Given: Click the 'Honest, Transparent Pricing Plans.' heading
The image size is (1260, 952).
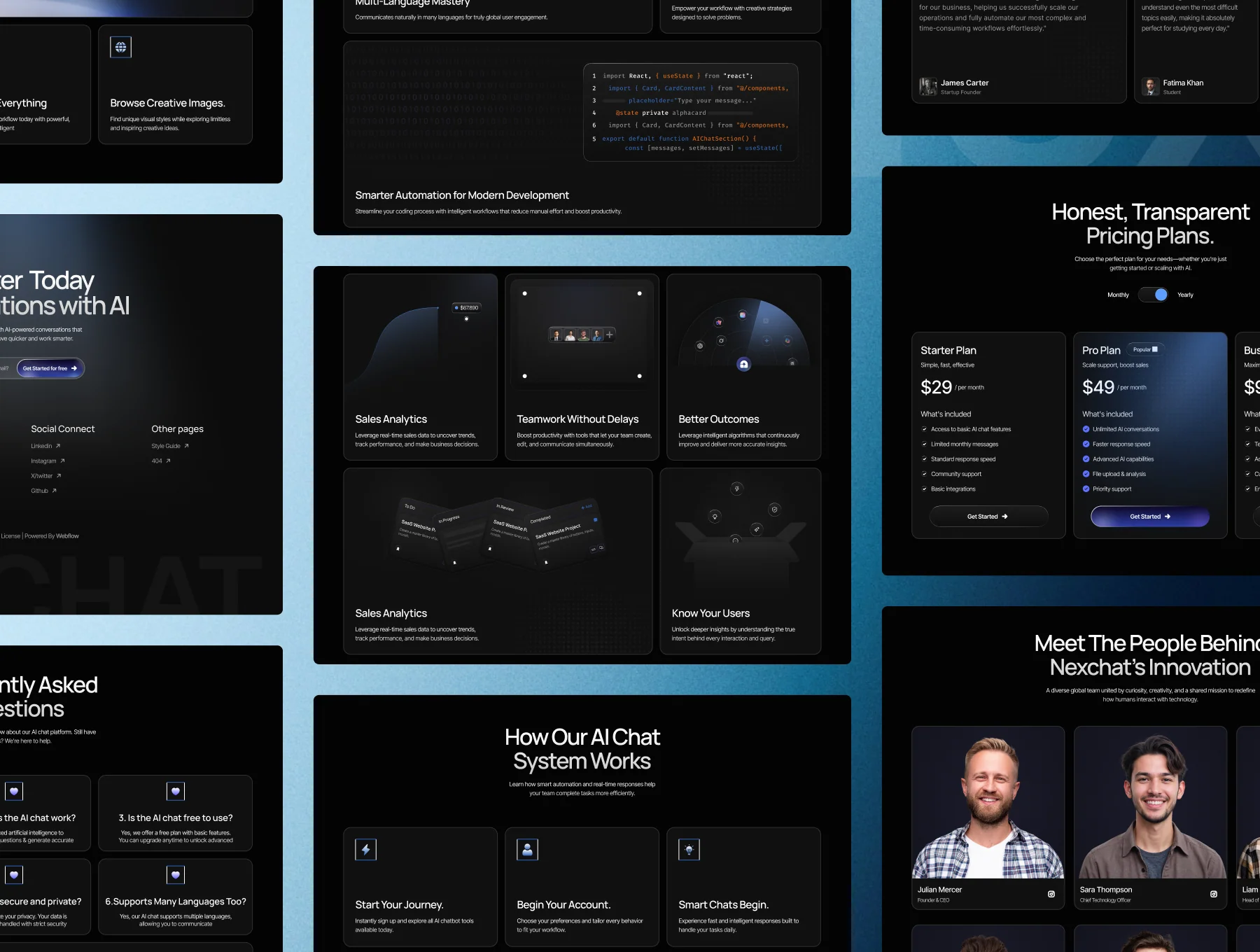Looking at the screenshot, I should [x=1150, y=224].
